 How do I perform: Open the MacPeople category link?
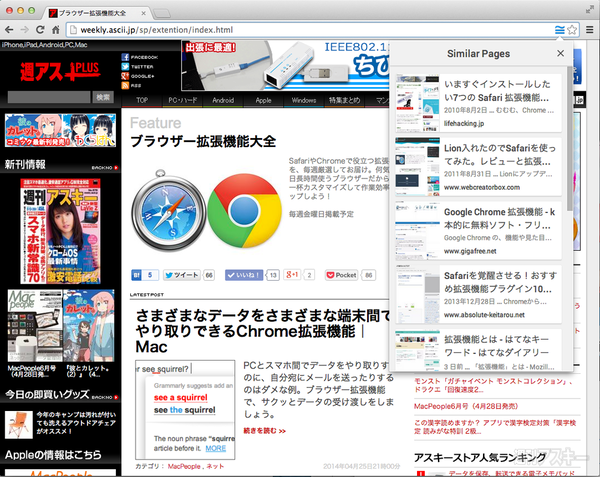184,466
